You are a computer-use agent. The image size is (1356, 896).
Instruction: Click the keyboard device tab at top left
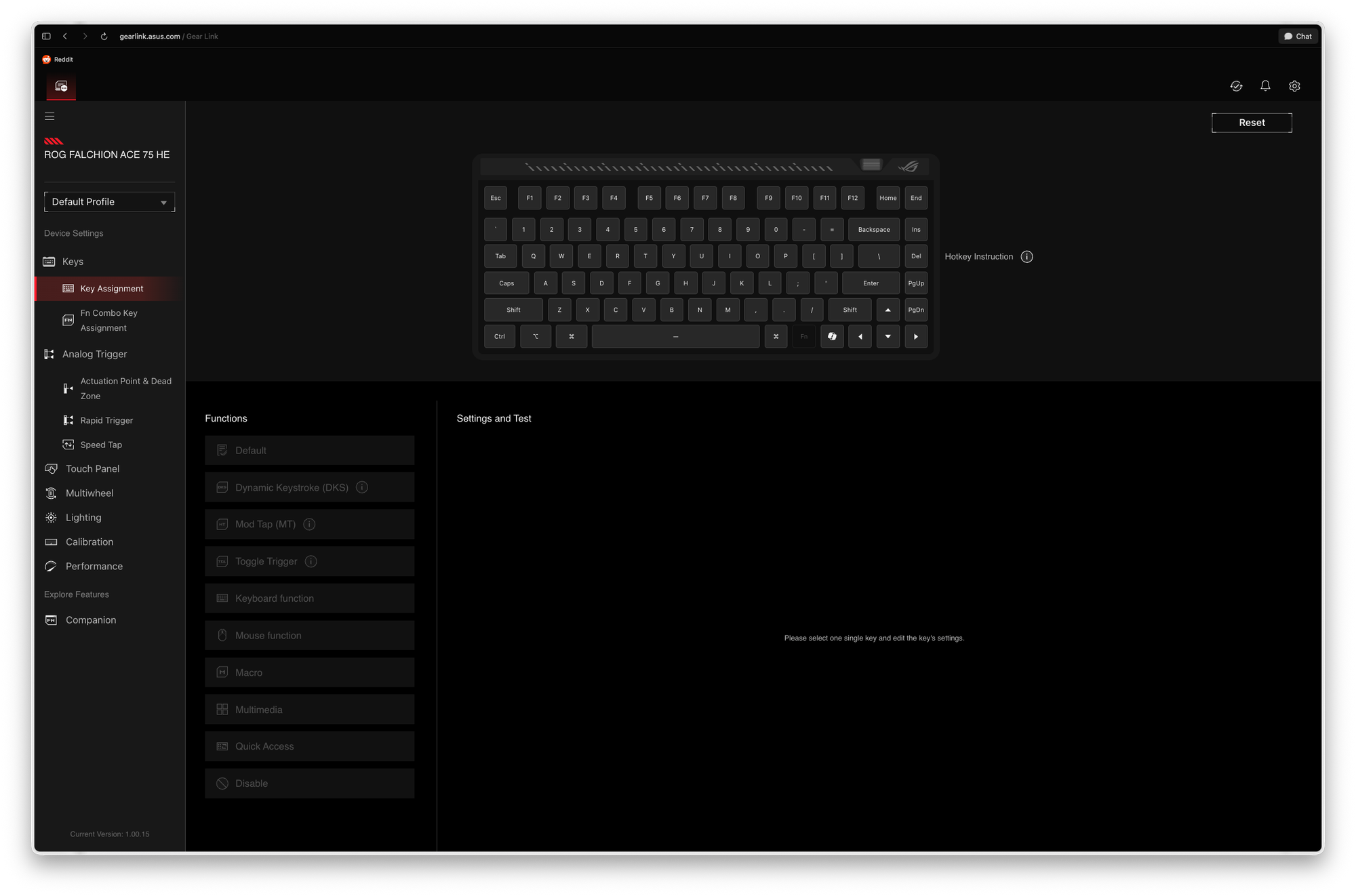coord(60,86)
